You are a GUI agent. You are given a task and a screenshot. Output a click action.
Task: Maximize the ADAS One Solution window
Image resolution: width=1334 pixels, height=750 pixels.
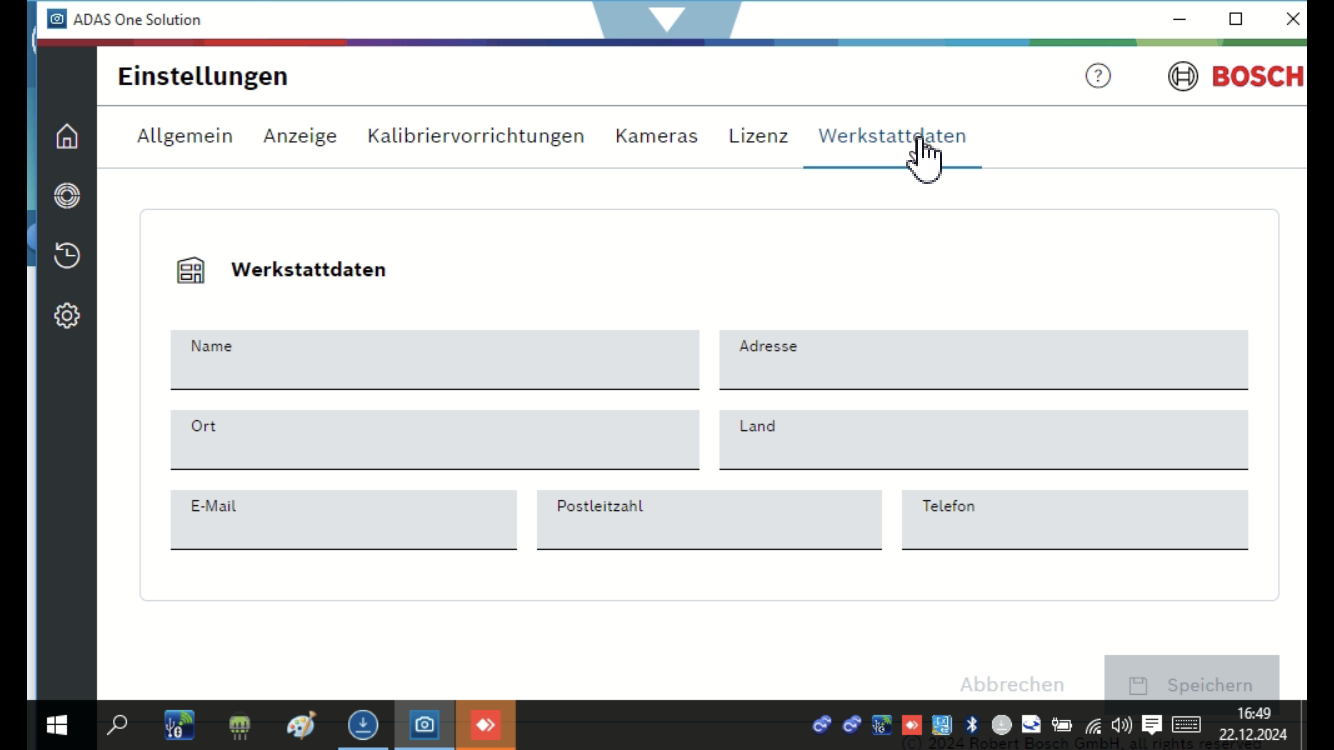1236,19
